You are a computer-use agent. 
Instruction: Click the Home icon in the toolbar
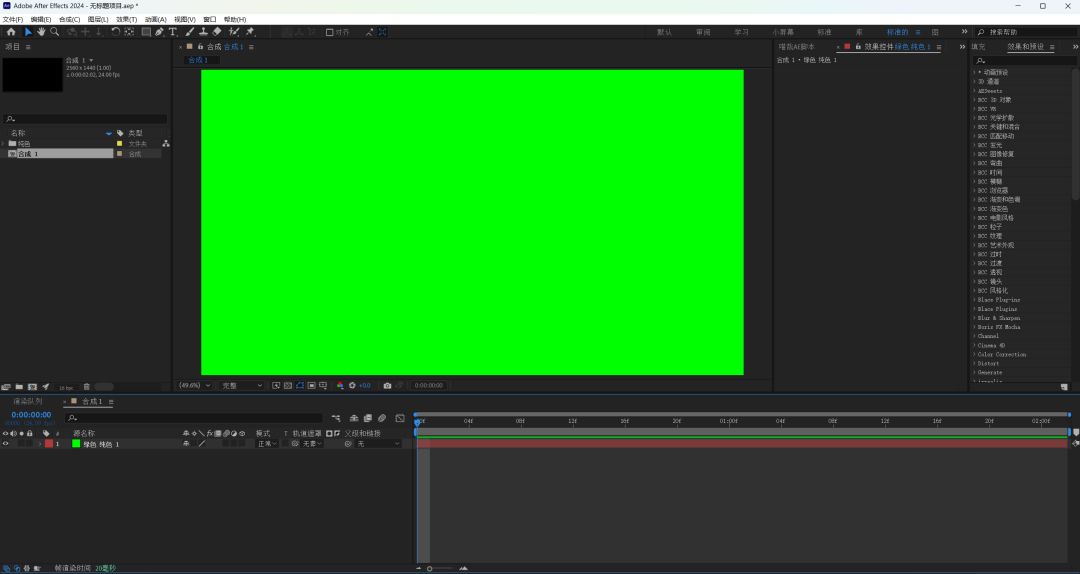tap(11, 32)
